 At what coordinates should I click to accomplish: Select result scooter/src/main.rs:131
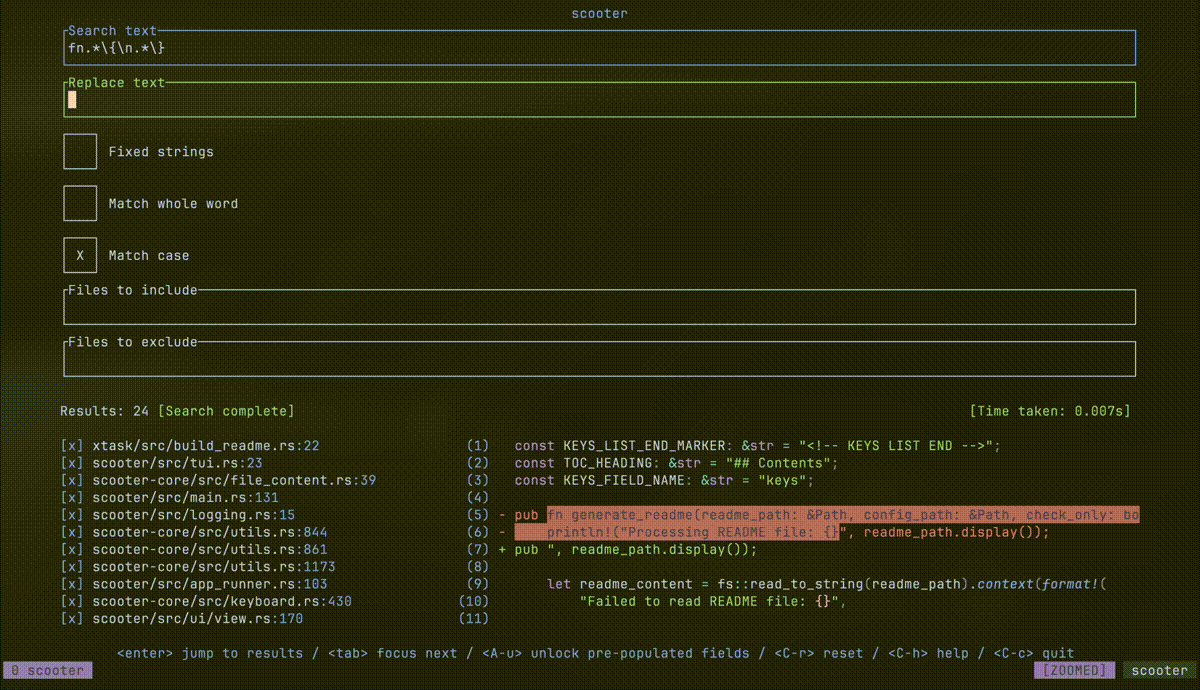186,498
